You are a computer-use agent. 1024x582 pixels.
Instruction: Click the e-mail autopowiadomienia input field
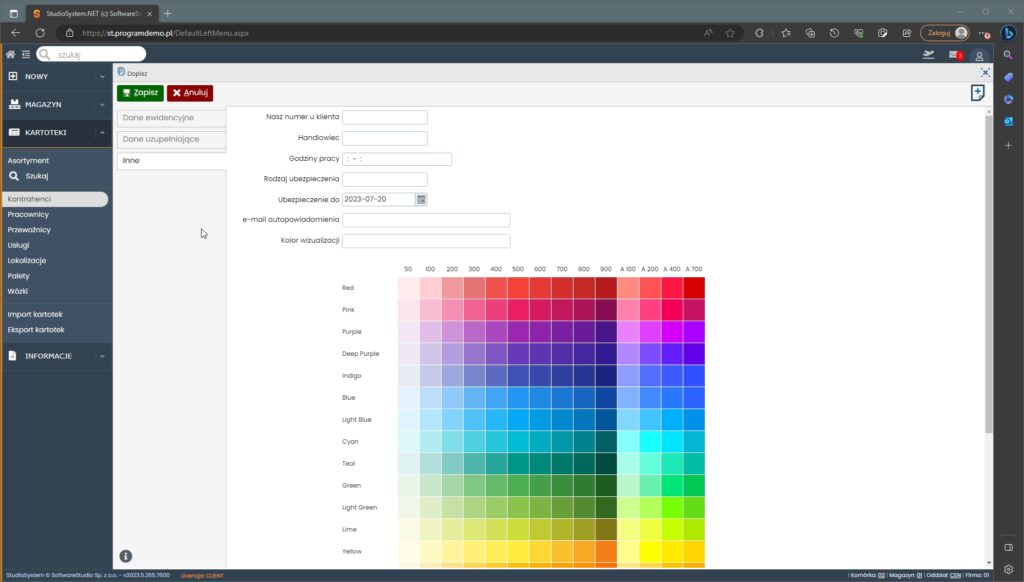(426, 220)
